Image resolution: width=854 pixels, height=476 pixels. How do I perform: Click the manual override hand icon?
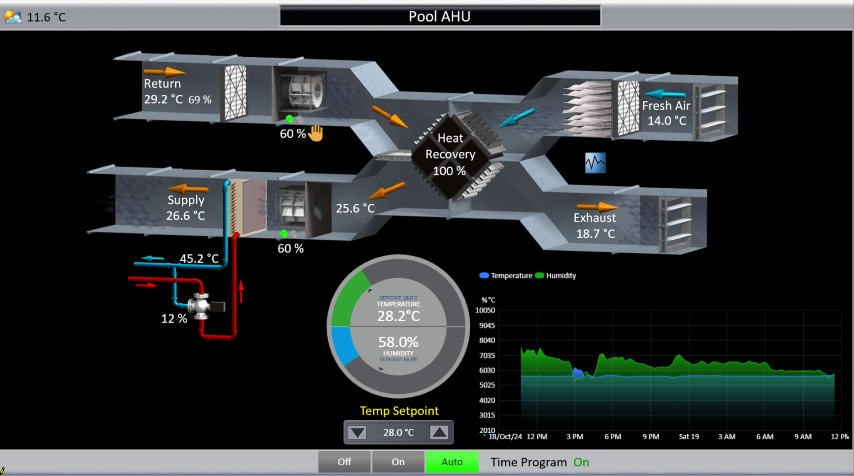[x=316, y=133]
